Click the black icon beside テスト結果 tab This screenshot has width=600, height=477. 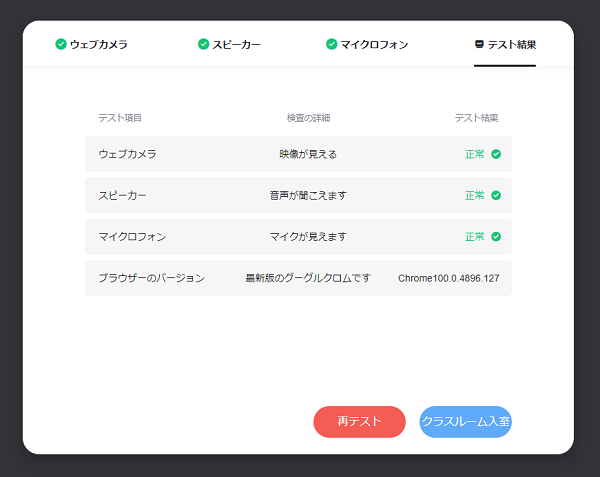[x=480, y=44]
